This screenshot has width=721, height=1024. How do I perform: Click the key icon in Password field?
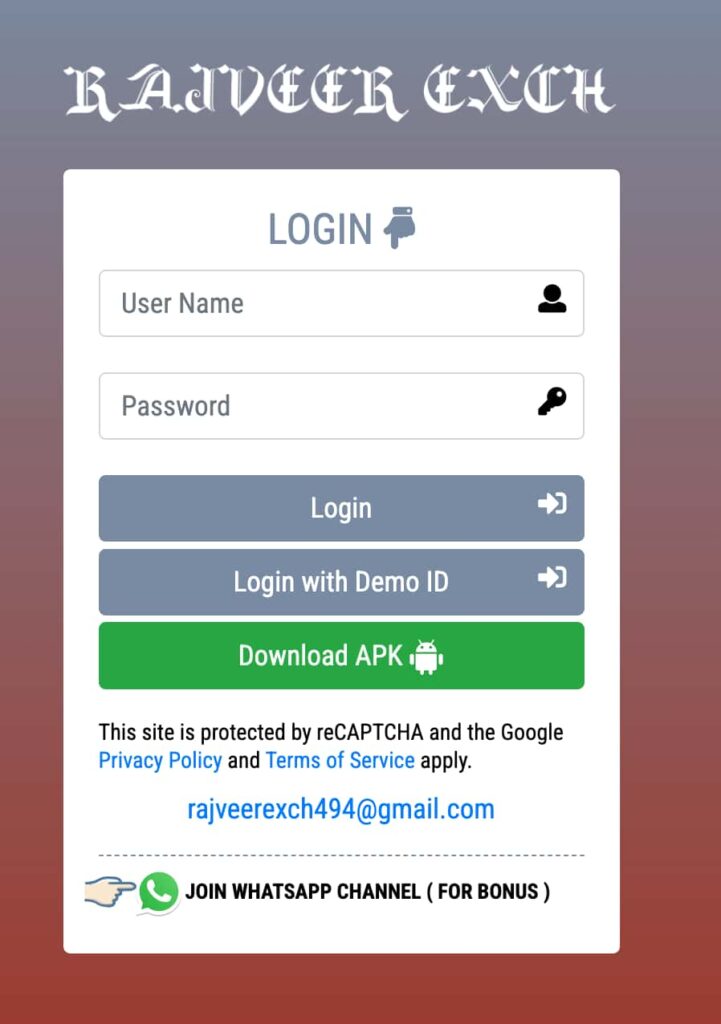(x=552, y=401)
